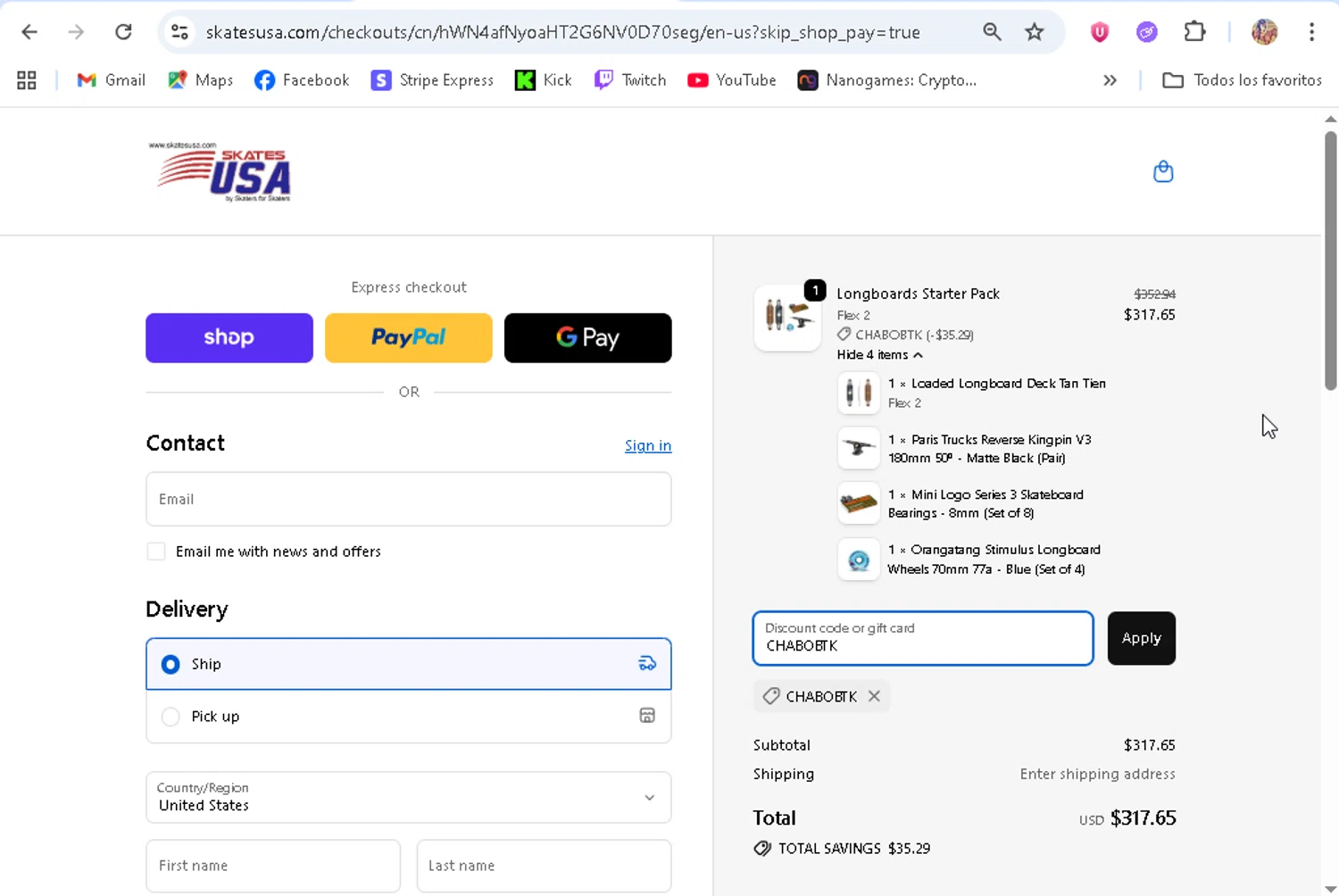The image size is (1339, 896).
Task: Click the Orangatang wheels thumbnail
Action: pos(859,560)
